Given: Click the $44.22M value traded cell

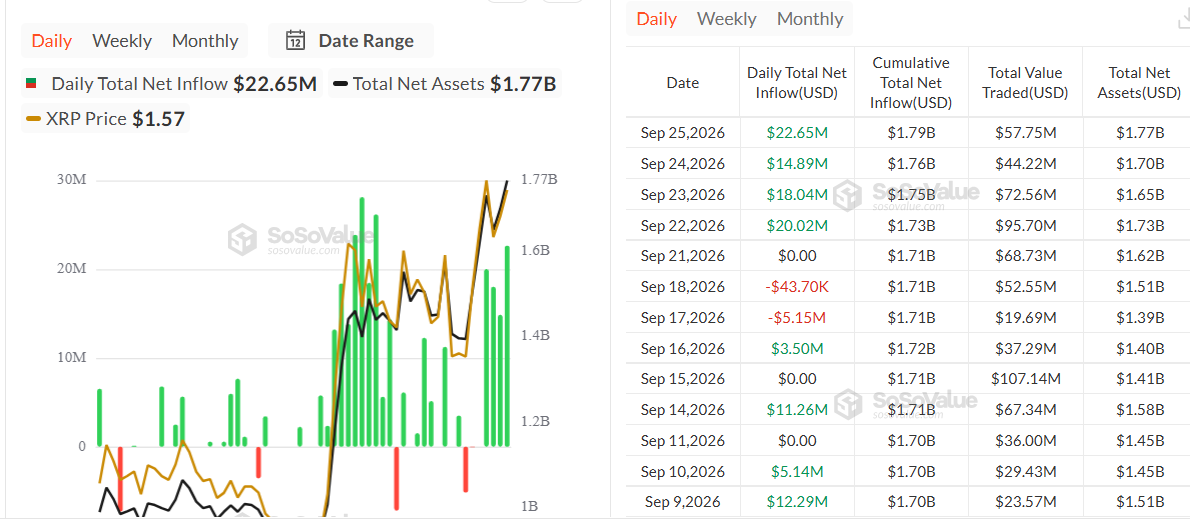Looking at the screenshot, I should (1026, 163).
